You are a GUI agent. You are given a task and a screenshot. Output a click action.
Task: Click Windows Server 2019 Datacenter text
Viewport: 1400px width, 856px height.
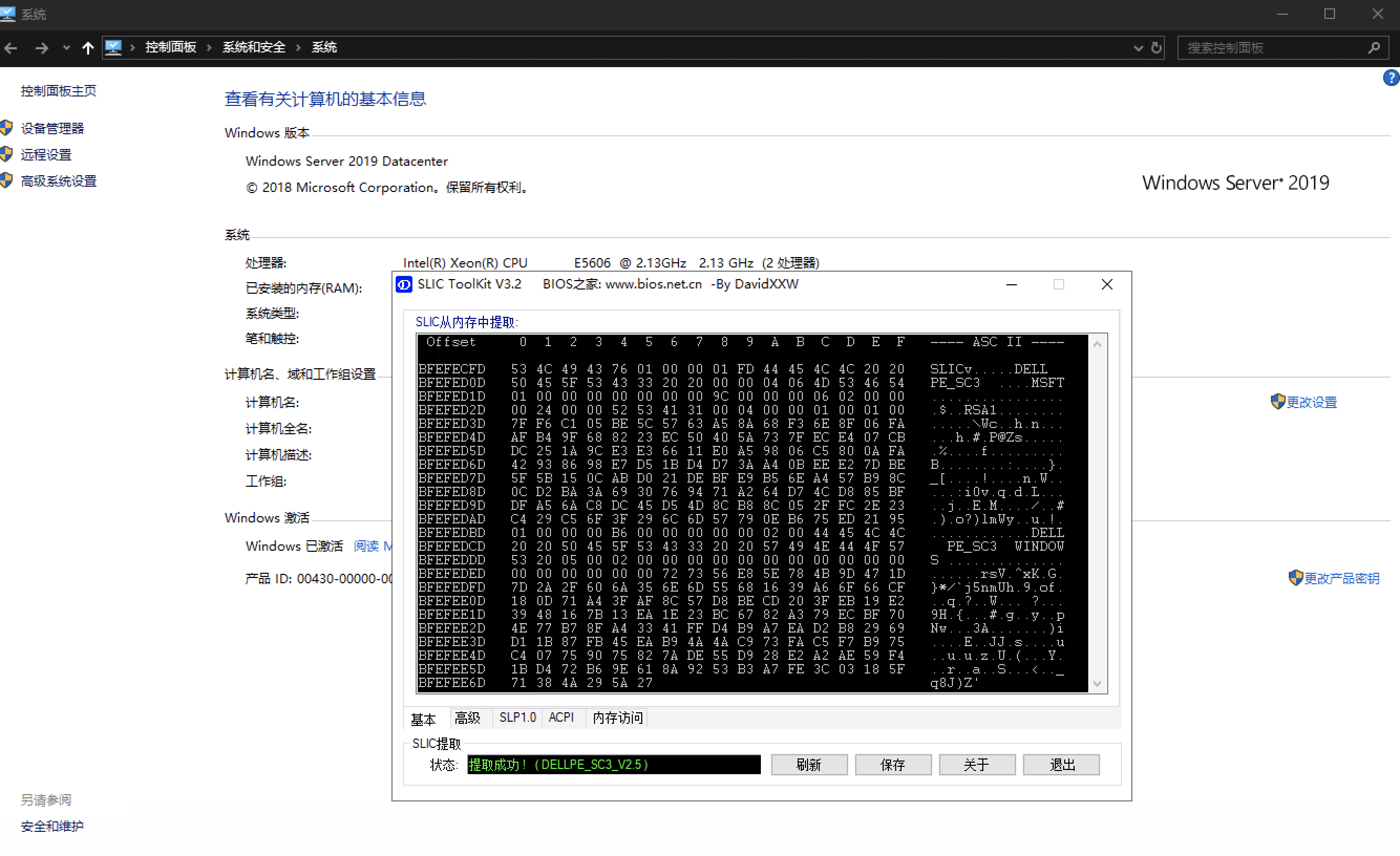point(347,162)
